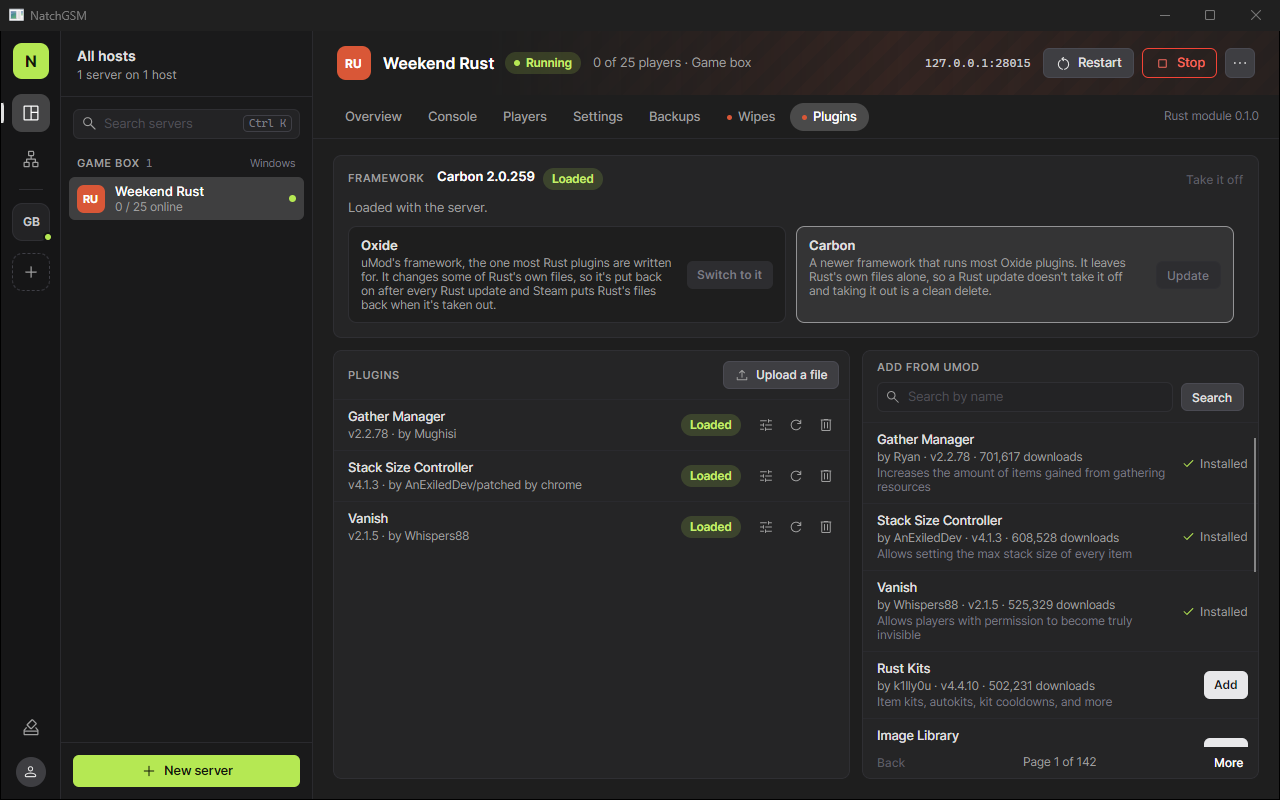Open the user account icon
The image size is (1280, 800).
click(31, 771)
